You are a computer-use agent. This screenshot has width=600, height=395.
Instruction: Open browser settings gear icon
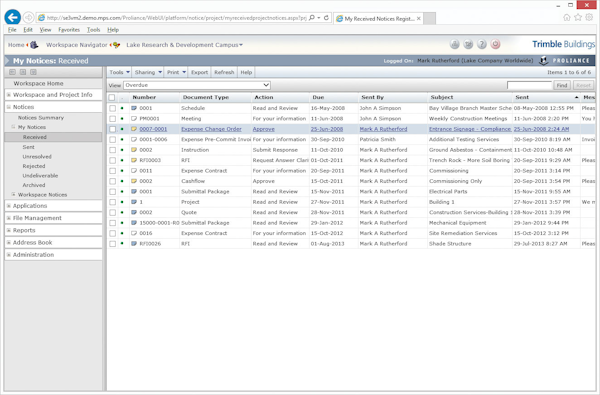click(x=589, y=17)
